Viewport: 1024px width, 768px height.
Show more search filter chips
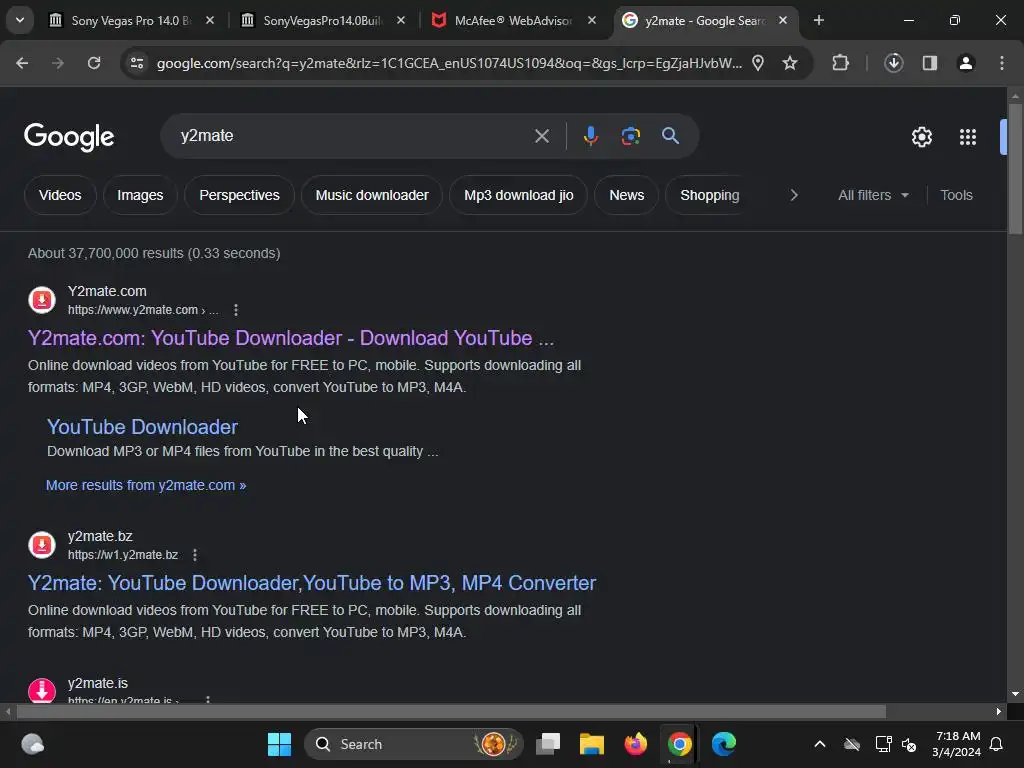[793, 195]
